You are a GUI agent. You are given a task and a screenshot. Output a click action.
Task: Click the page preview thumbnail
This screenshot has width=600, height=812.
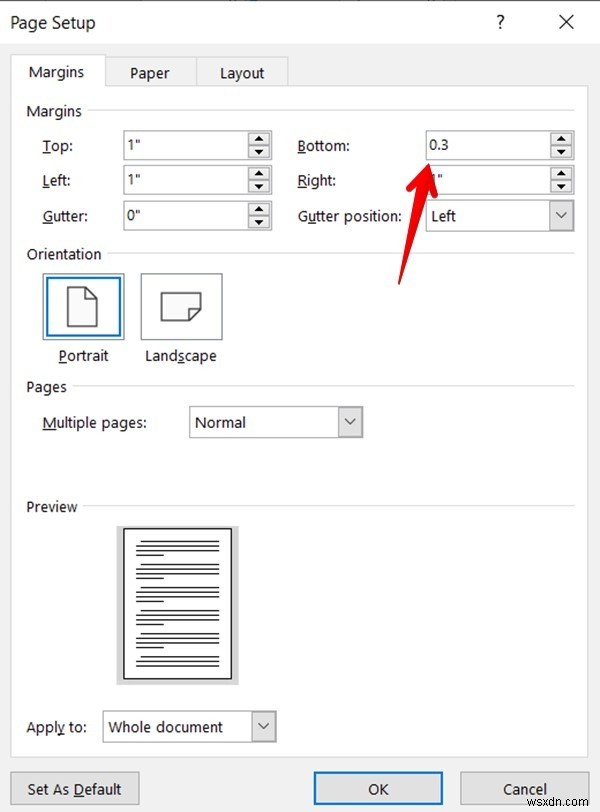click(178, 604)
